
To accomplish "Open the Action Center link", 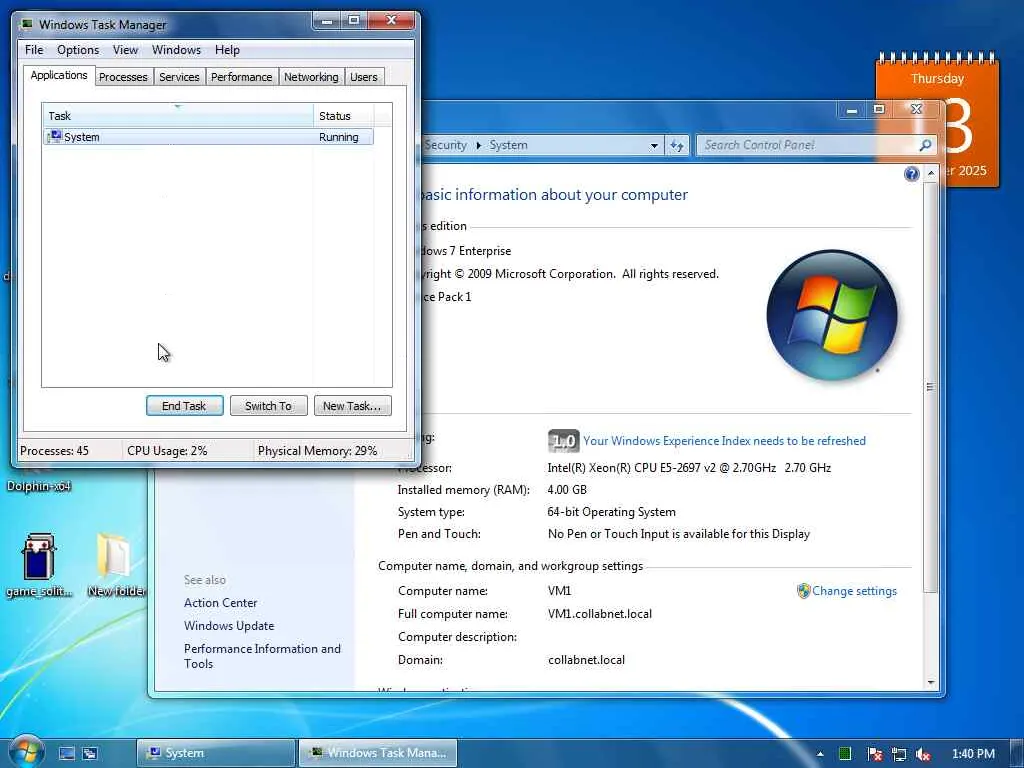I will pos(220,603).
